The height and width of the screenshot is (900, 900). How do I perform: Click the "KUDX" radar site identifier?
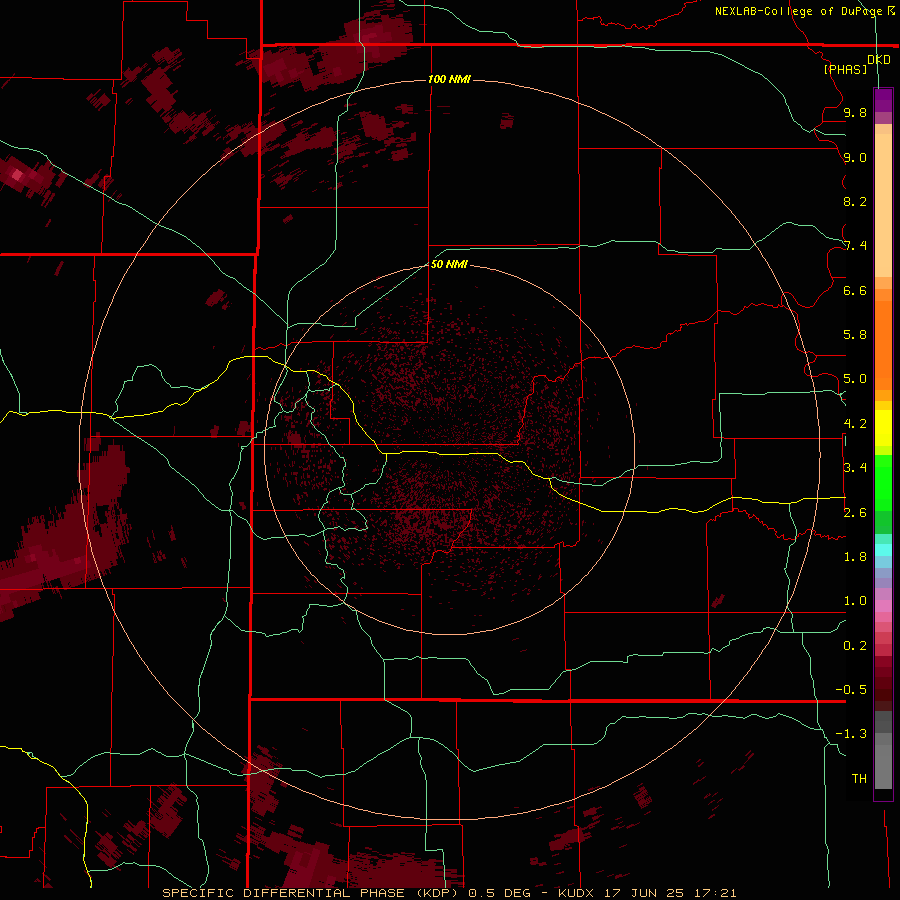click(577, 893)
